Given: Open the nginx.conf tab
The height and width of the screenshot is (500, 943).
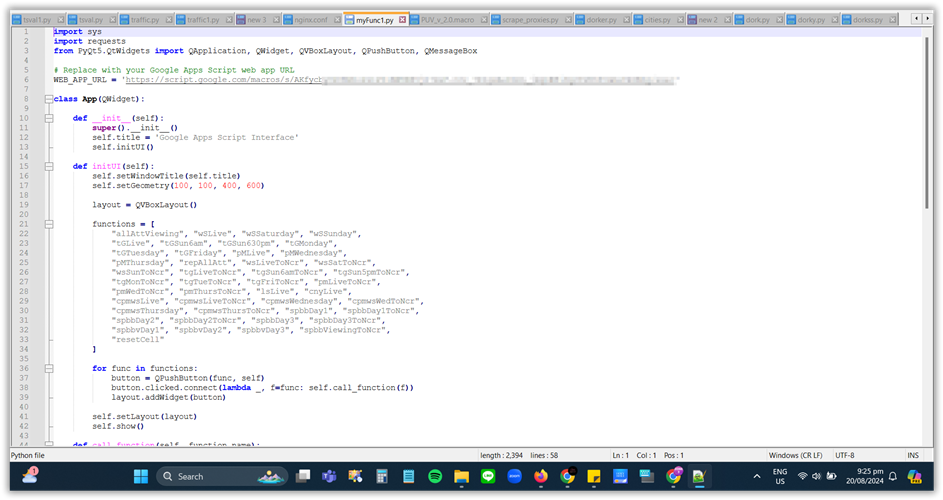Looking at the screenshot, I should point(311,20).
